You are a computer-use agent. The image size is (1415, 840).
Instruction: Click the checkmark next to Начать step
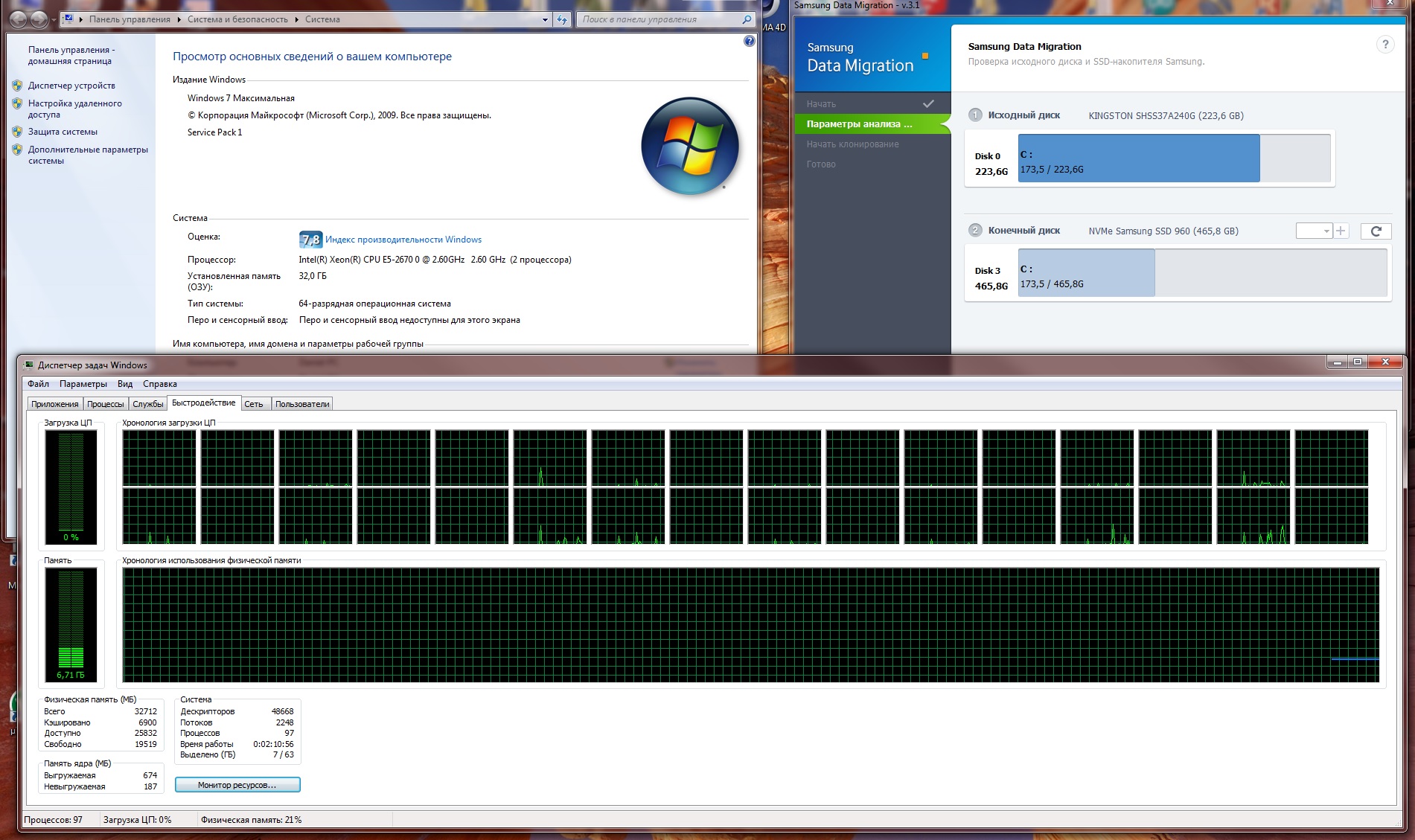coord(928,103)
